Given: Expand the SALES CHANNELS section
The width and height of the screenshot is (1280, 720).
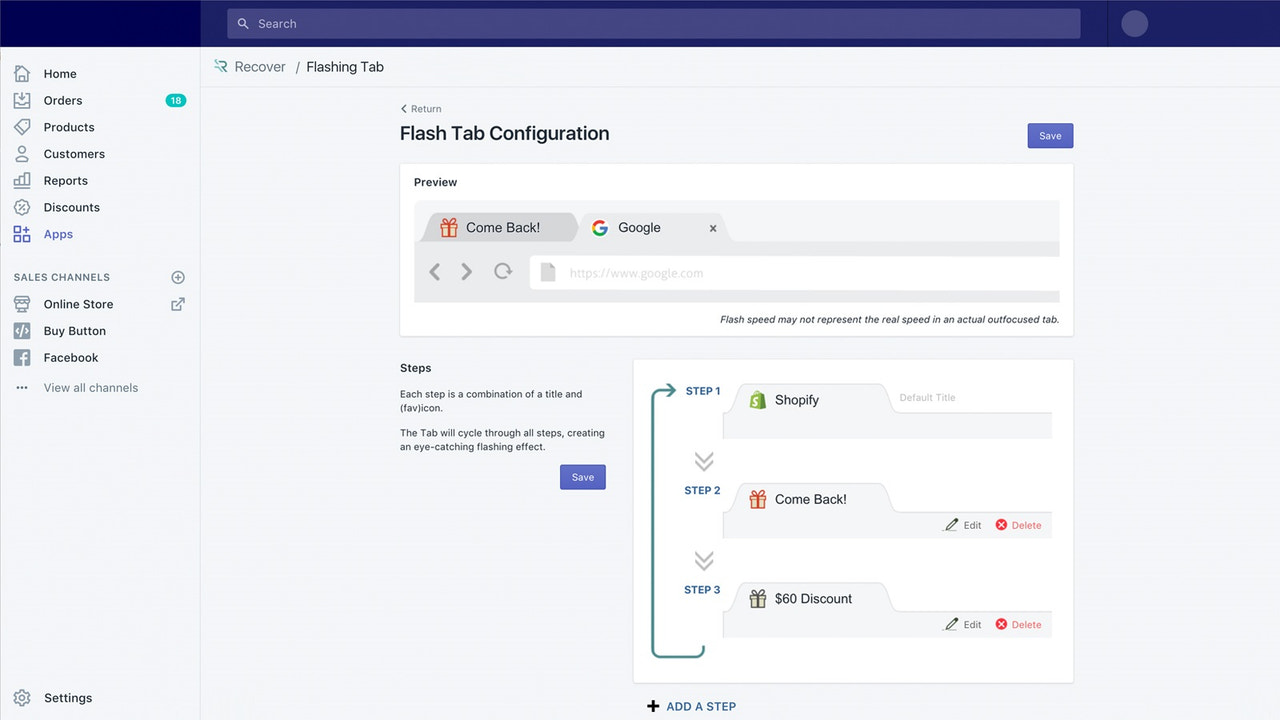Looking at the screenshot, I should point(63,277).
